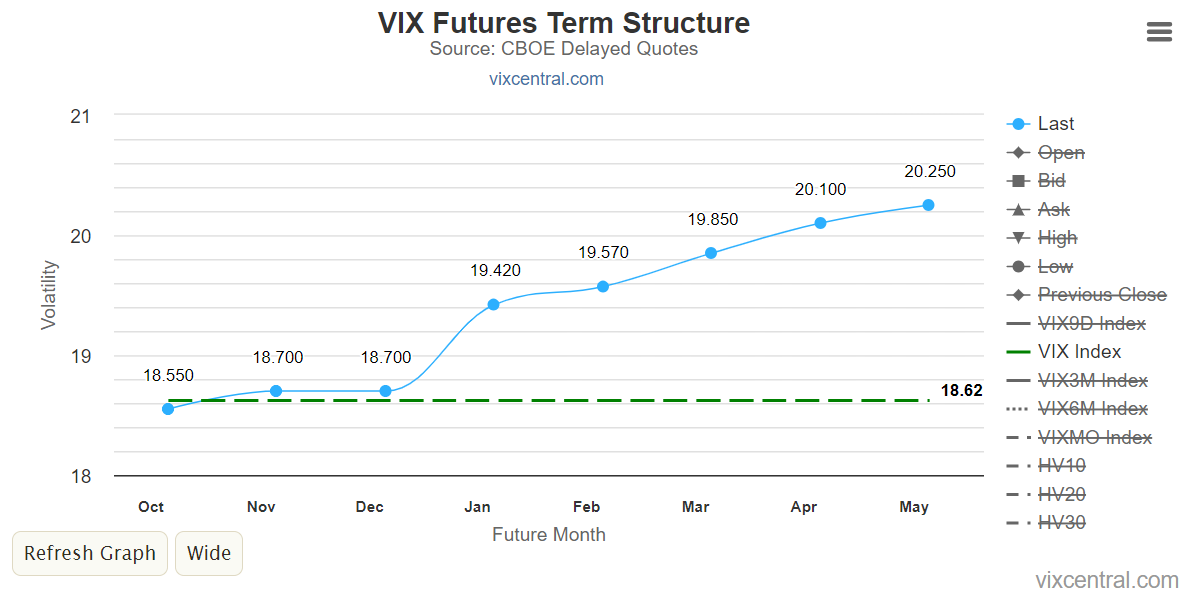Click the Refresh Graph button
This screenshot has width=1190, height=593.
point(90,553)
